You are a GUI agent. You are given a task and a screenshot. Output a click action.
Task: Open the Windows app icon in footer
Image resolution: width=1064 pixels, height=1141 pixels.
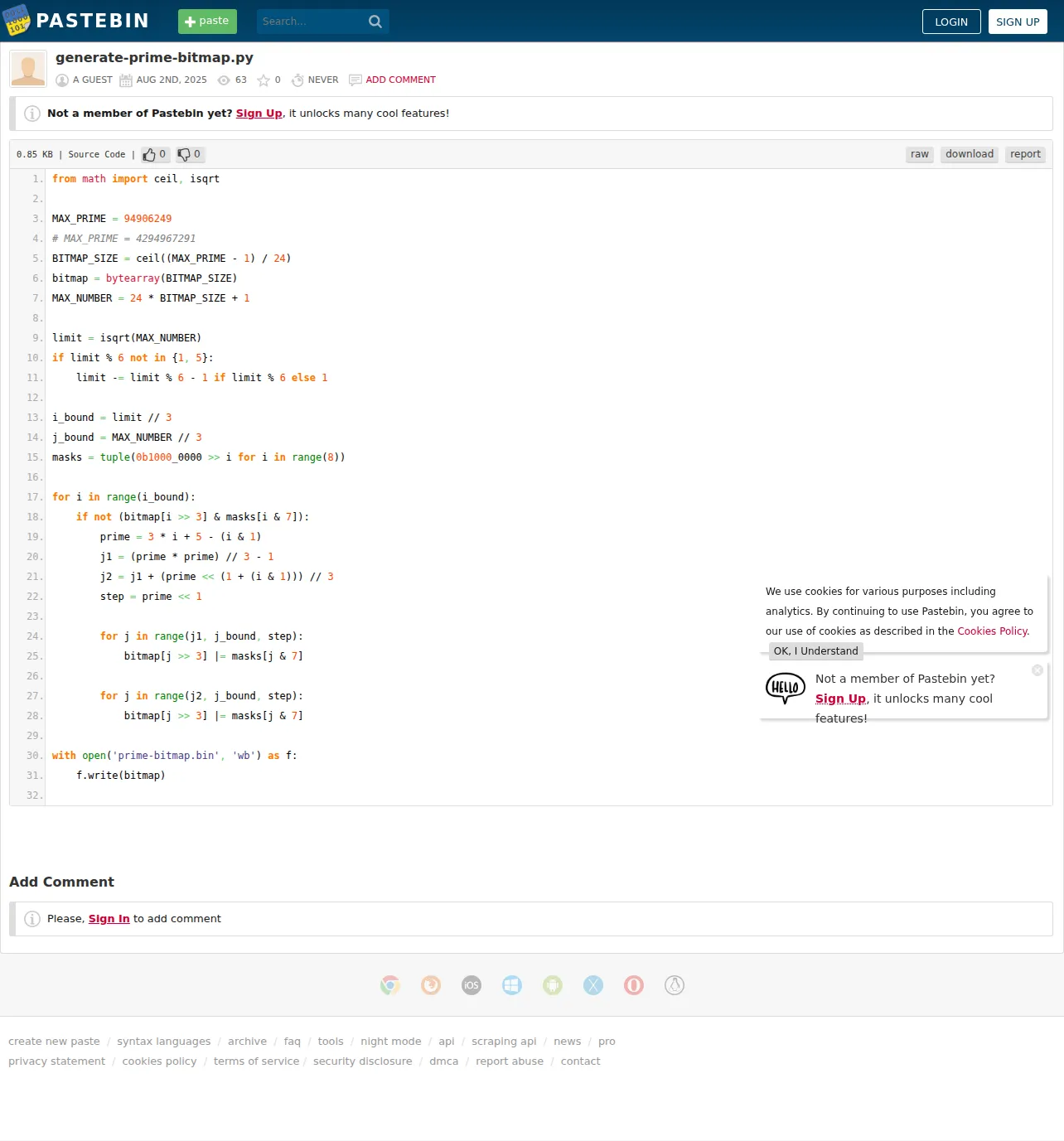pos(512,985)
